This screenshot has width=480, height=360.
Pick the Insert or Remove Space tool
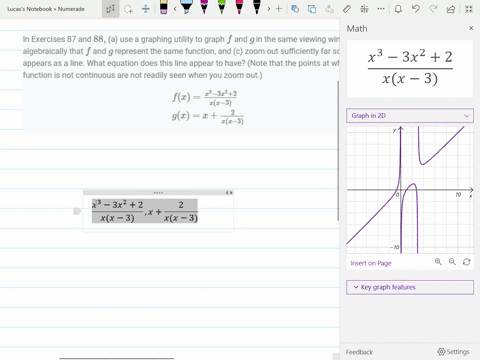click(x=146, y=9)
